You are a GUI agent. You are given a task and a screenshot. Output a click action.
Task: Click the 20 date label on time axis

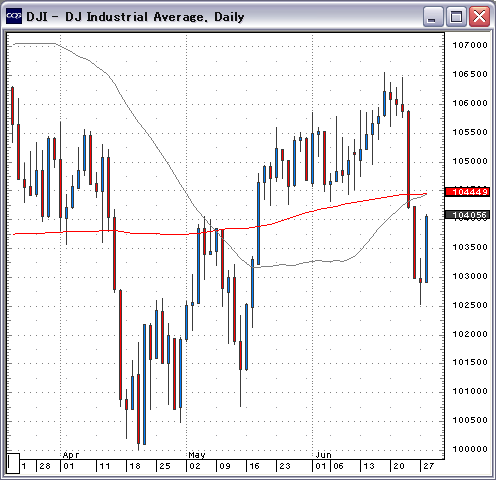399,466
